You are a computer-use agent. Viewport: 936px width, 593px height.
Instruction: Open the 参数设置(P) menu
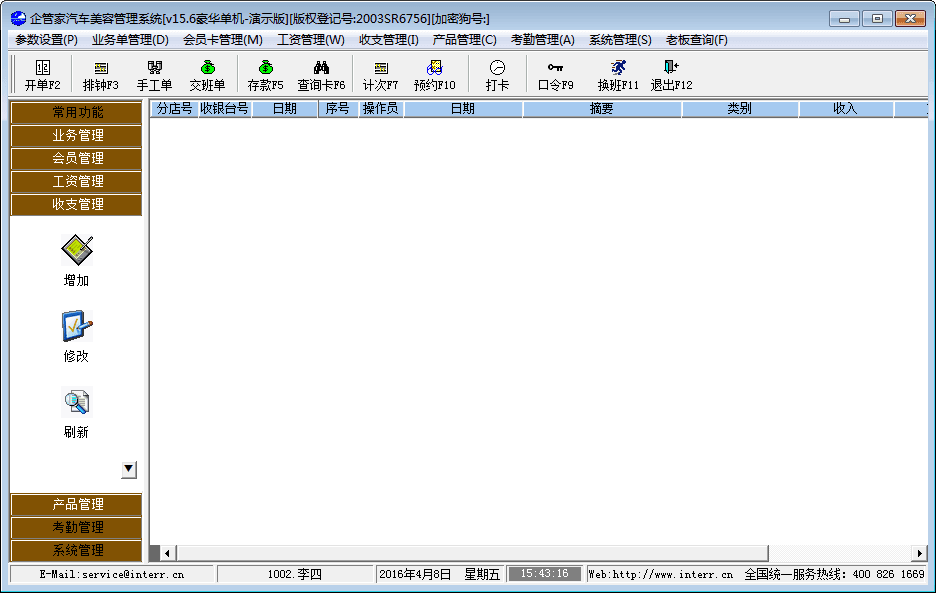click(46, 40)
